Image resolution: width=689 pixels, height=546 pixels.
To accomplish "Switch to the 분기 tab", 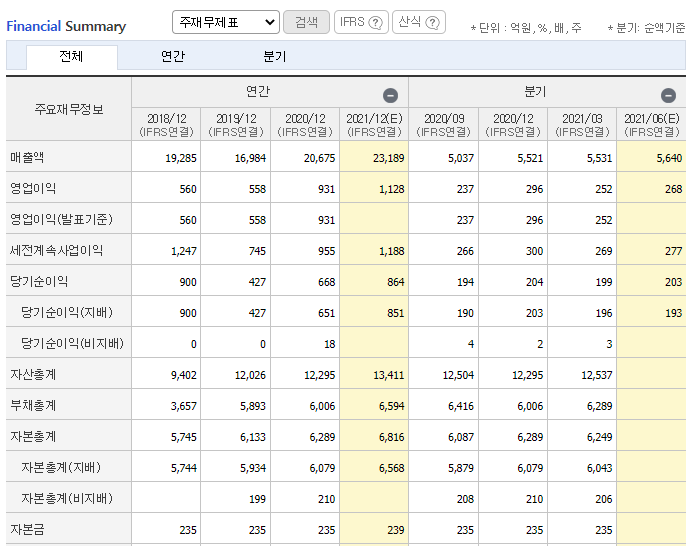I will pos(275,57).
